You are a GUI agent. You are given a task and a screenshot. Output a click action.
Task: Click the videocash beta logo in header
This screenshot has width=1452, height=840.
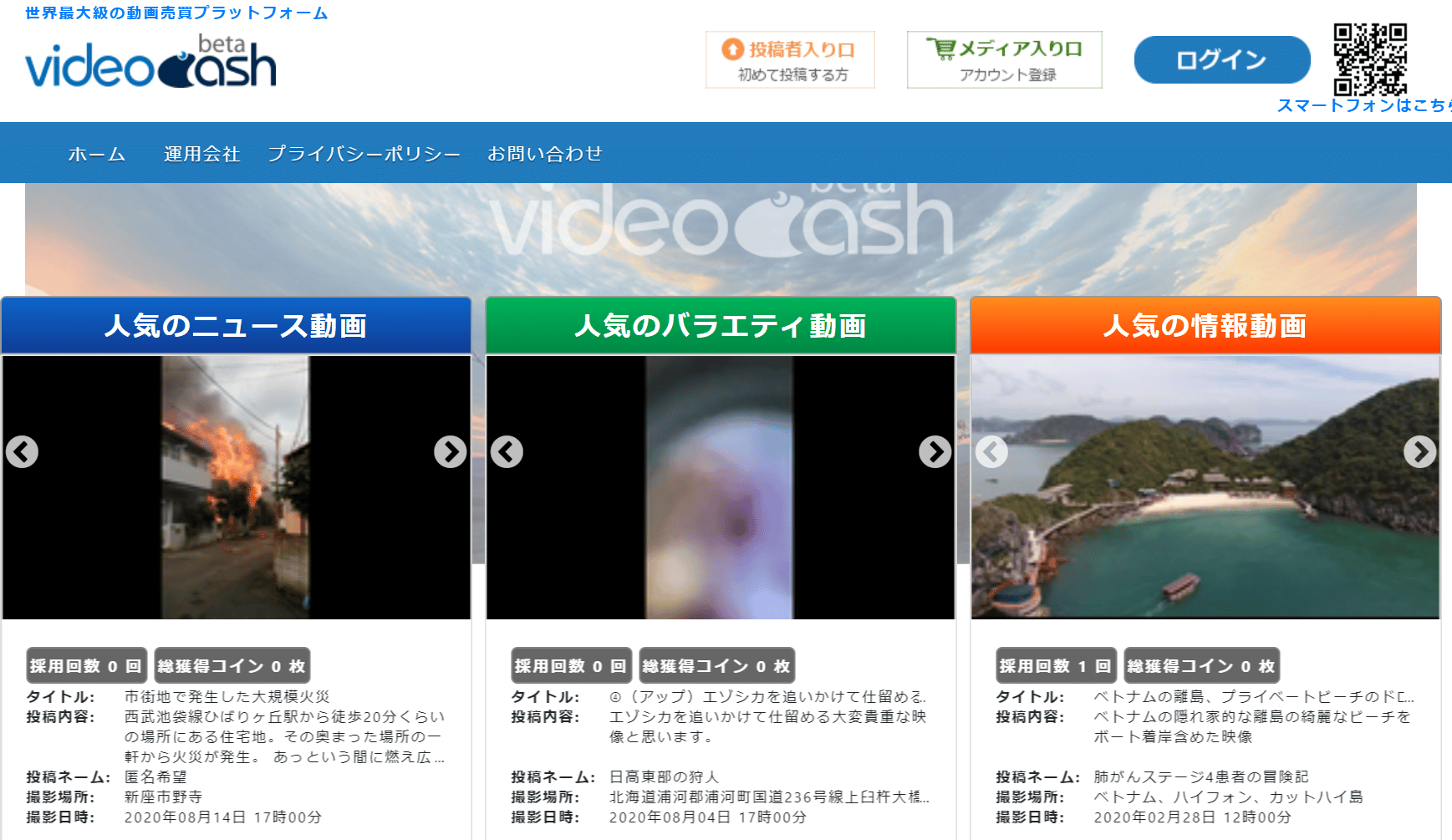tap(150, 61)
